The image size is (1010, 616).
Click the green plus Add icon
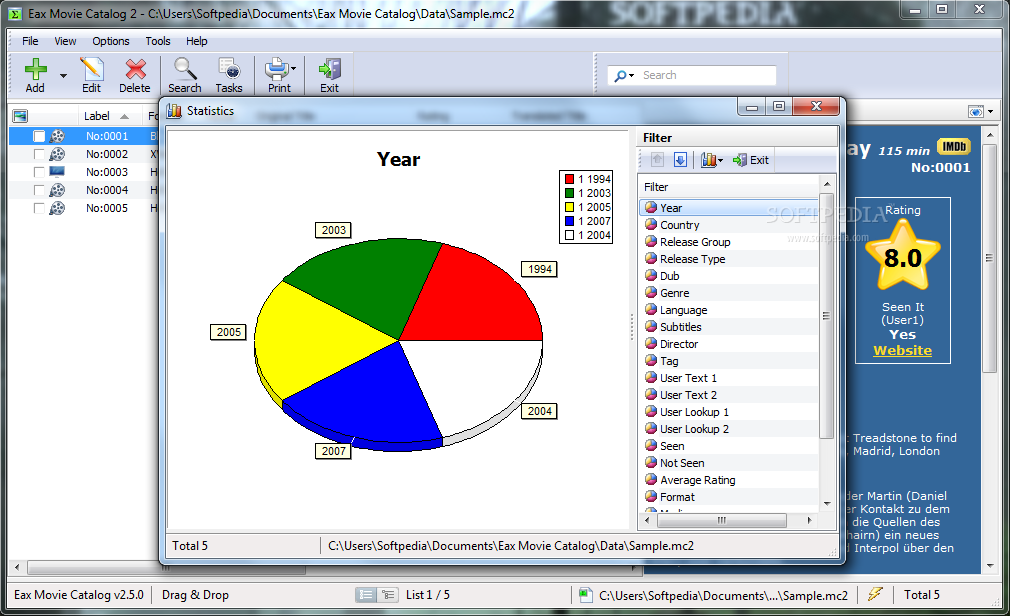[35, 69]
